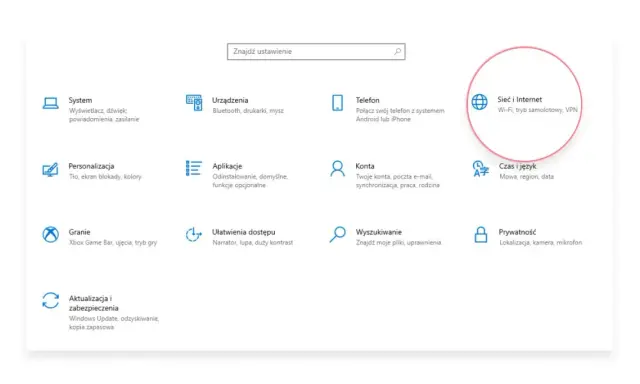Open the Personalizacja category title
Viewport: 640px width, 384px height.
pos(91,166)
